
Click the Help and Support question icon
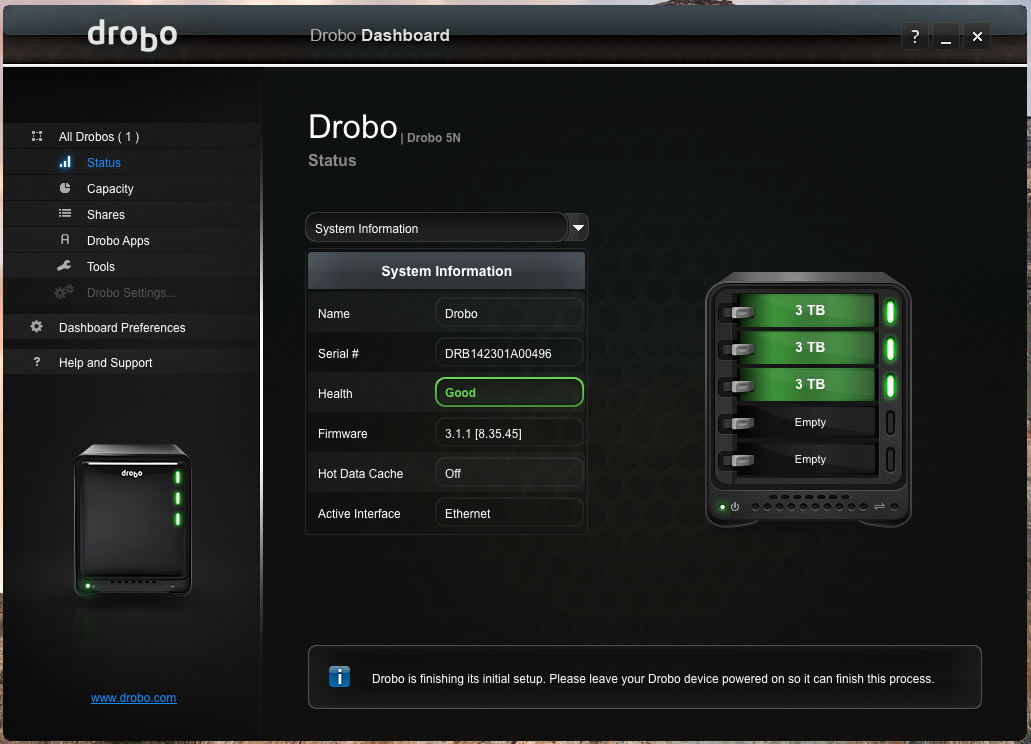(x=37, y=362)
